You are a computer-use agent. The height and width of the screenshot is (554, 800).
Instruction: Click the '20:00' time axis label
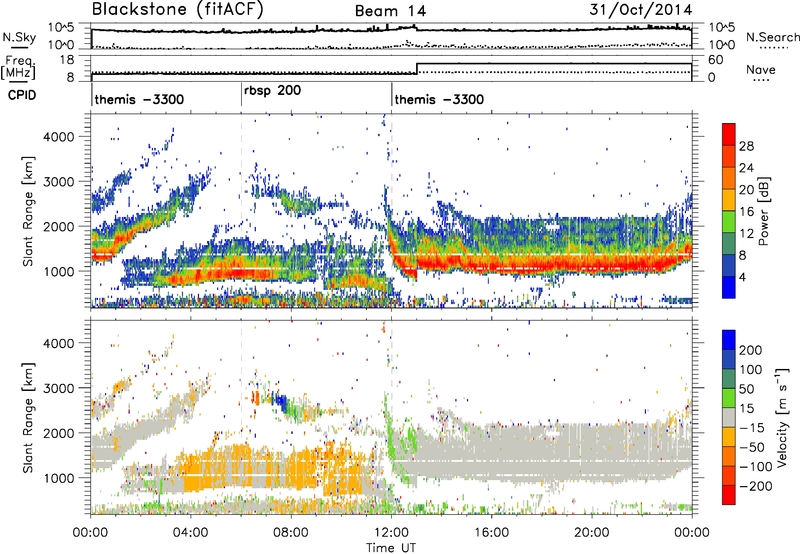[591, 533]
